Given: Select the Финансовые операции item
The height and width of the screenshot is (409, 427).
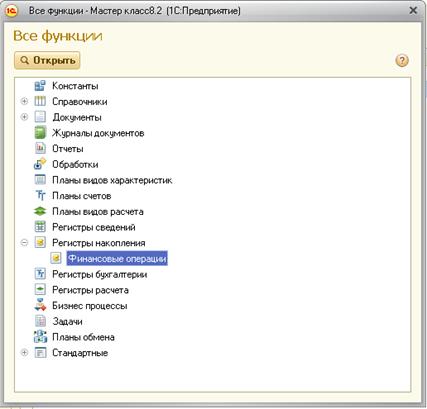Looking at the screenshot, I should 117,259.
